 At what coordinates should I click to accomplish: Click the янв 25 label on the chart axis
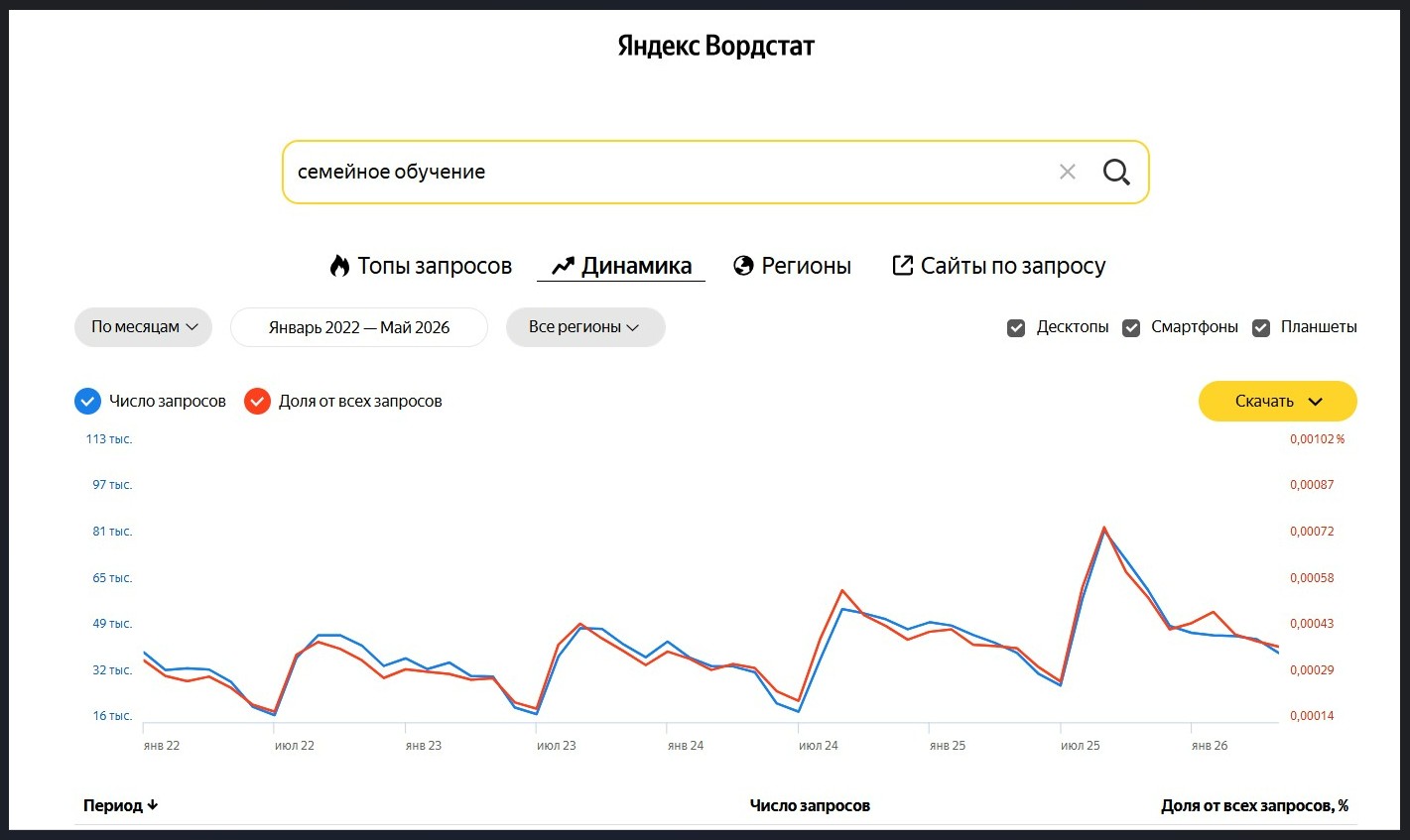(x=948, y=746)
